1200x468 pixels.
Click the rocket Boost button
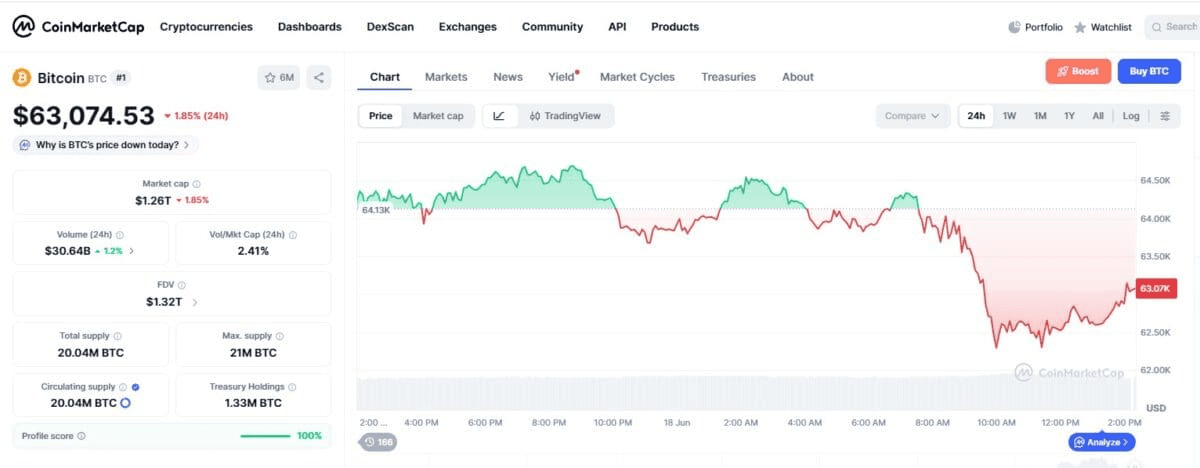point(1078,71)
